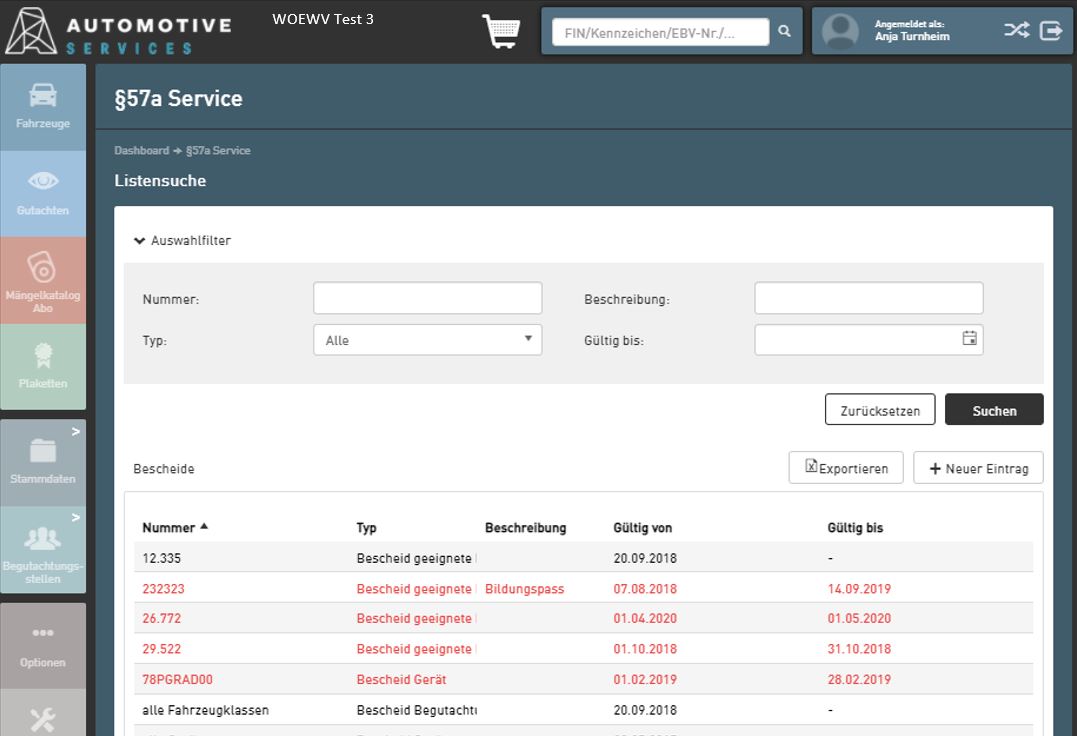This screenshot has width=1077, height=736.
Task: Collapse the Auswahlfilter section
Action: tap(182, 241)
